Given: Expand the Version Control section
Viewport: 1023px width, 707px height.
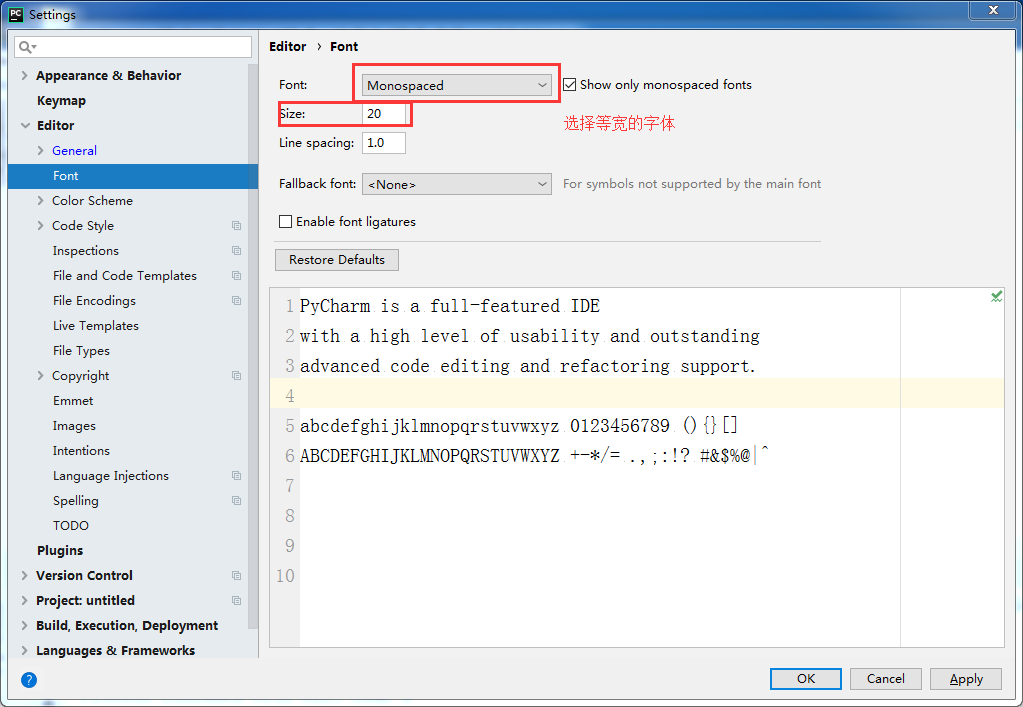Looking at the screenshot, I should [24, 575].
